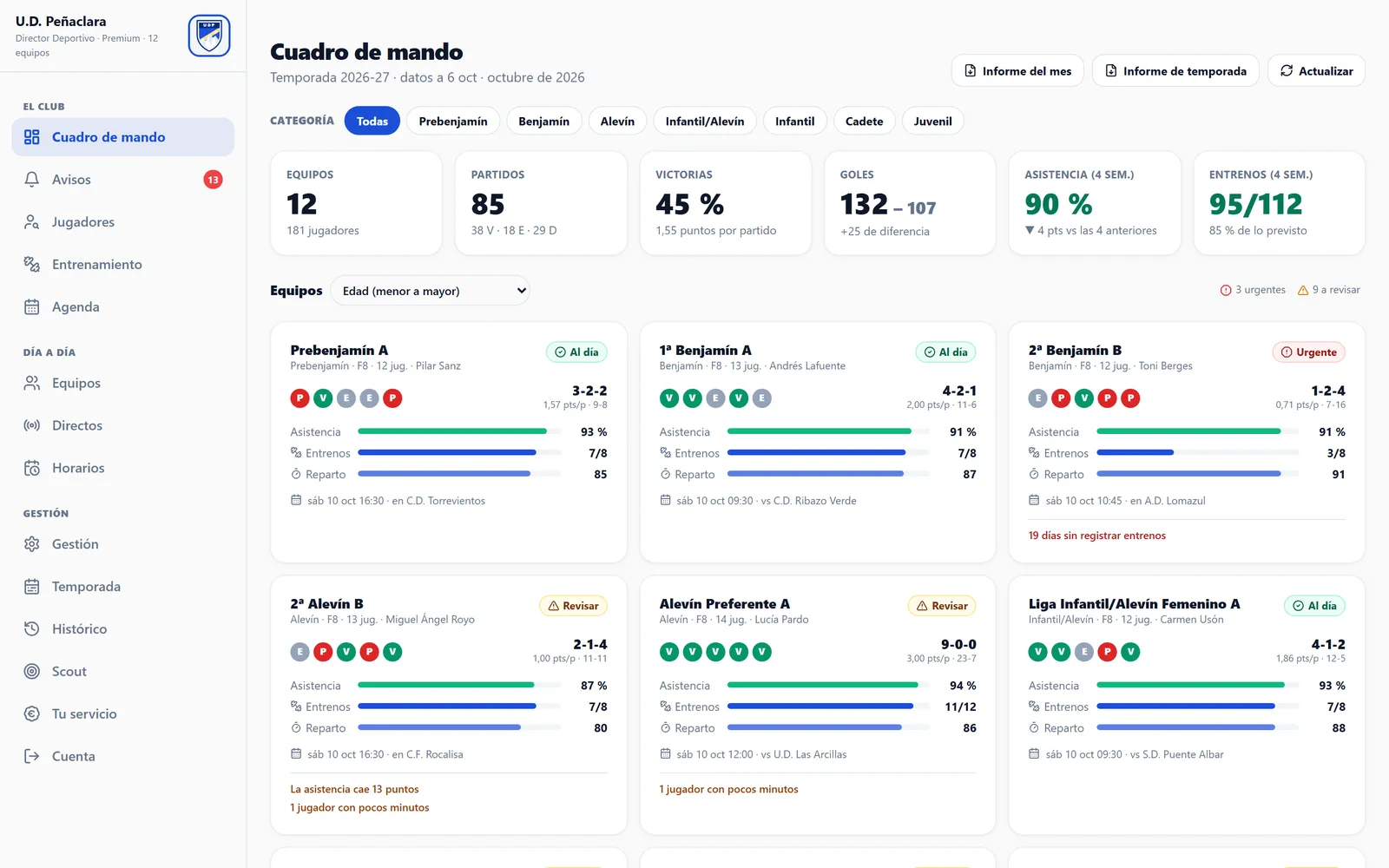Select the Todas category filter
1389x868 pixels.
pos(372,122)
